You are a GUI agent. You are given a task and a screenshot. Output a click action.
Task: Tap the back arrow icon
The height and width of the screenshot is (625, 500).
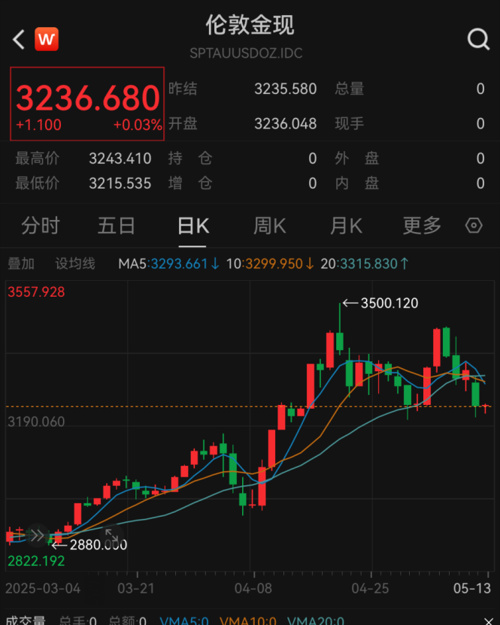(19, 39)
